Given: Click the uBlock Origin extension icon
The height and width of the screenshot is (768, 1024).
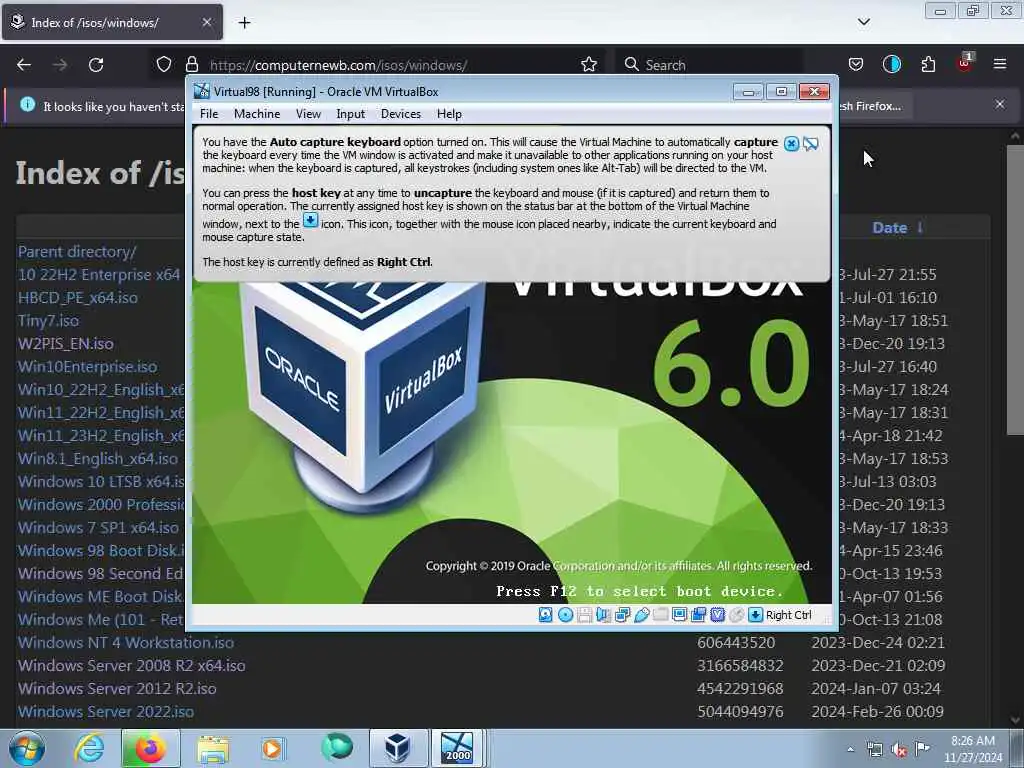Looking at the screenshot, I should tap(964, 63).
